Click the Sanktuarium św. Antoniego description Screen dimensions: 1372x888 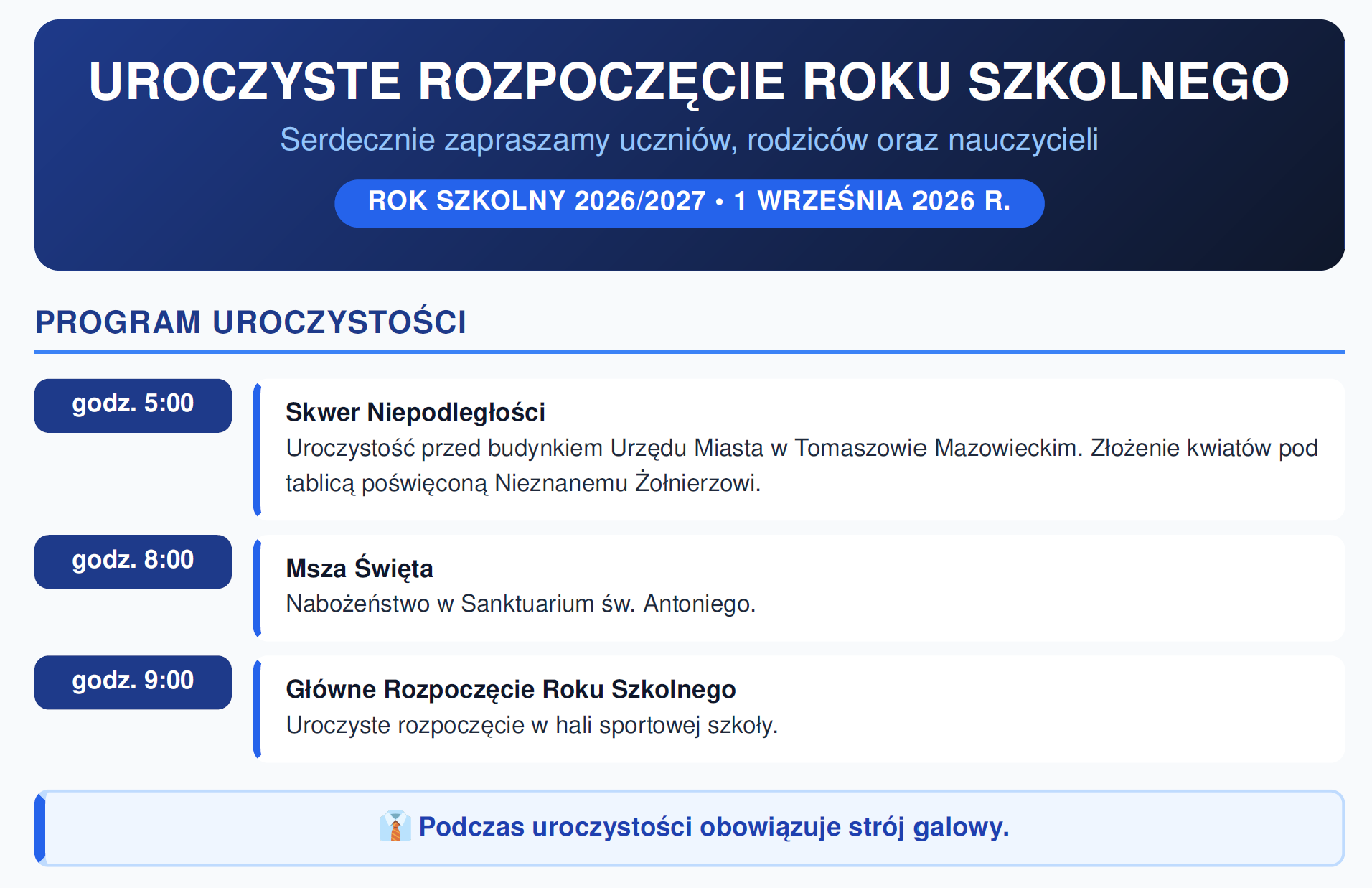pos(521,604)
